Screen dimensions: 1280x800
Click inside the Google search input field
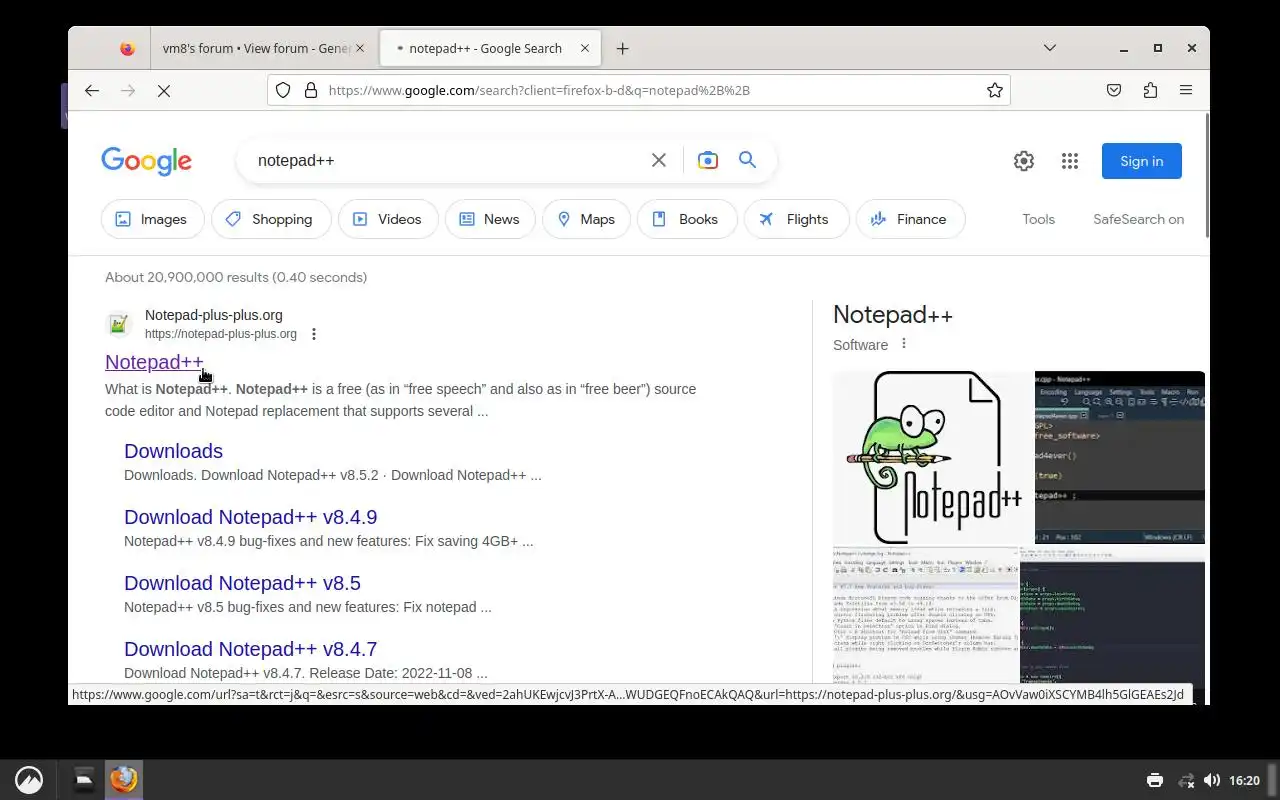click(x=445, y=160)
